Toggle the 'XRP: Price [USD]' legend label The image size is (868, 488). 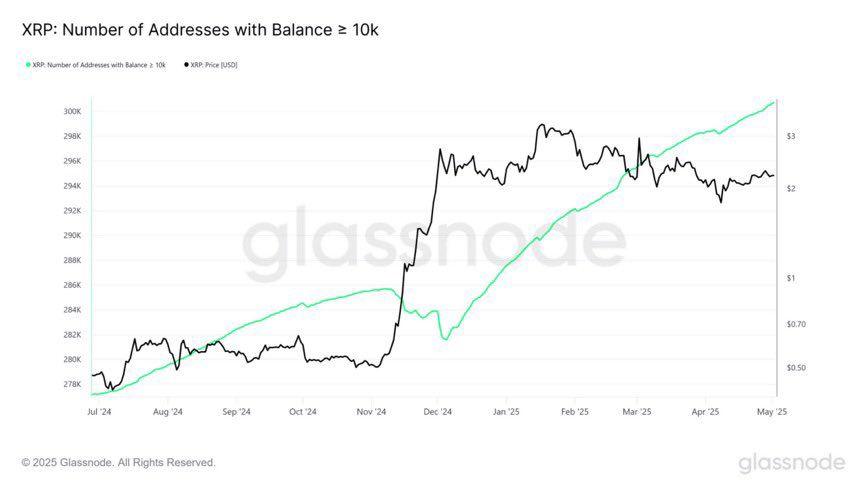[214, 65]
